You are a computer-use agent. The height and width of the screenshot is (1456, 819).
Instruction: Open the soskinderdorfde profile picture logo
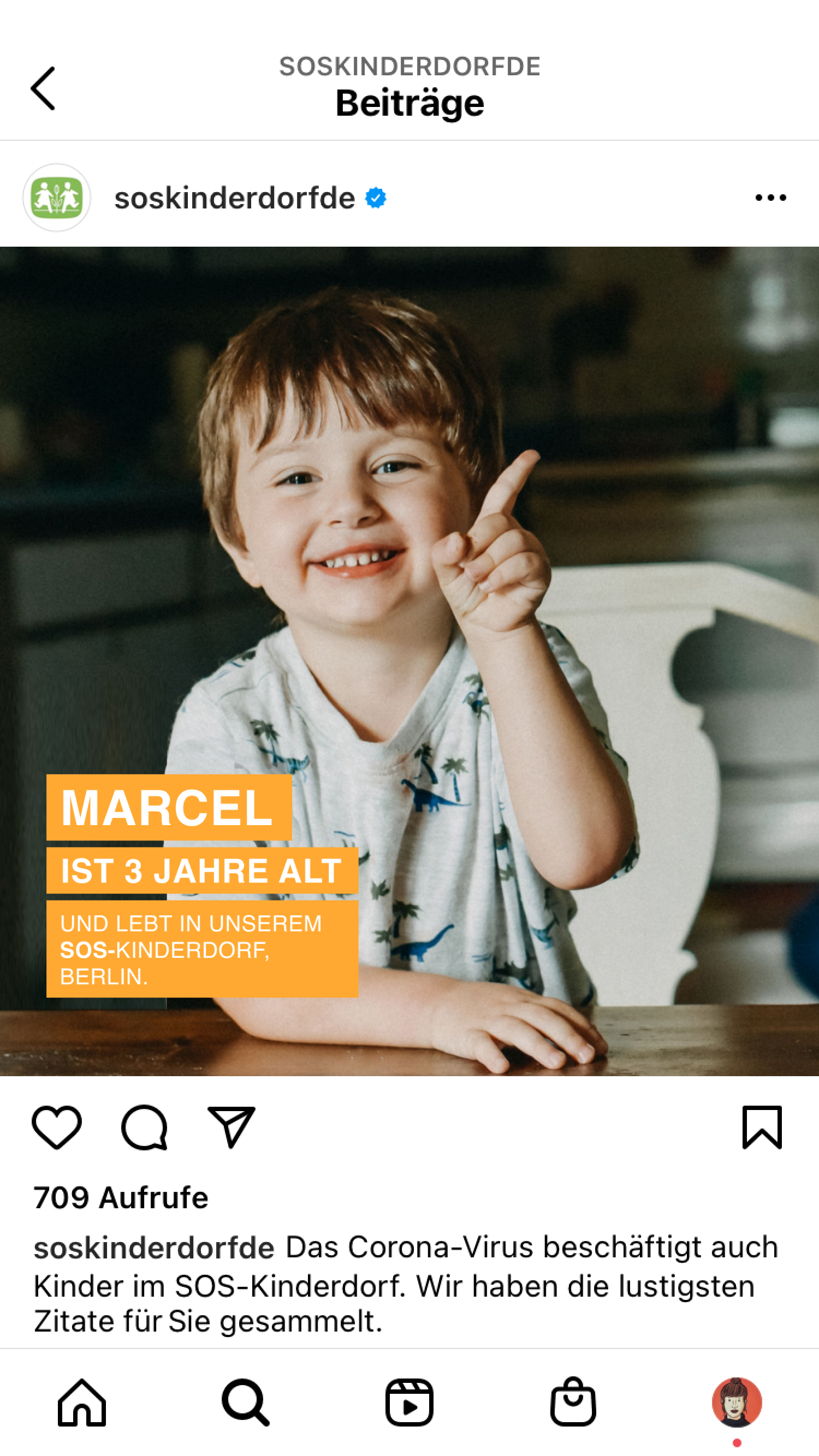click(x=57, y=198)
